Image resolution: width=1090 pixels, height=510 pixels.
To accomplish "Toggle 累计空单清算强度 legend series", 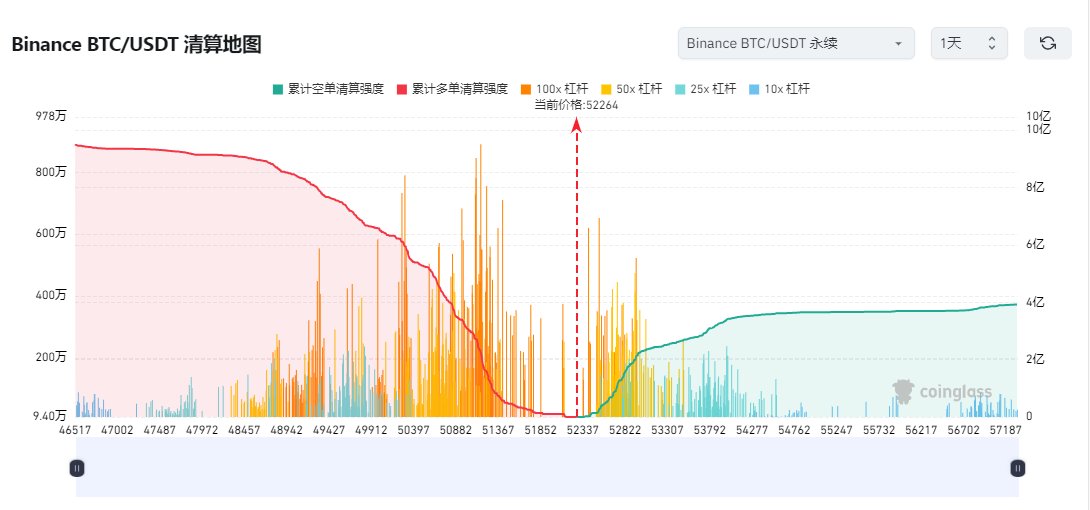I will 328,89.
